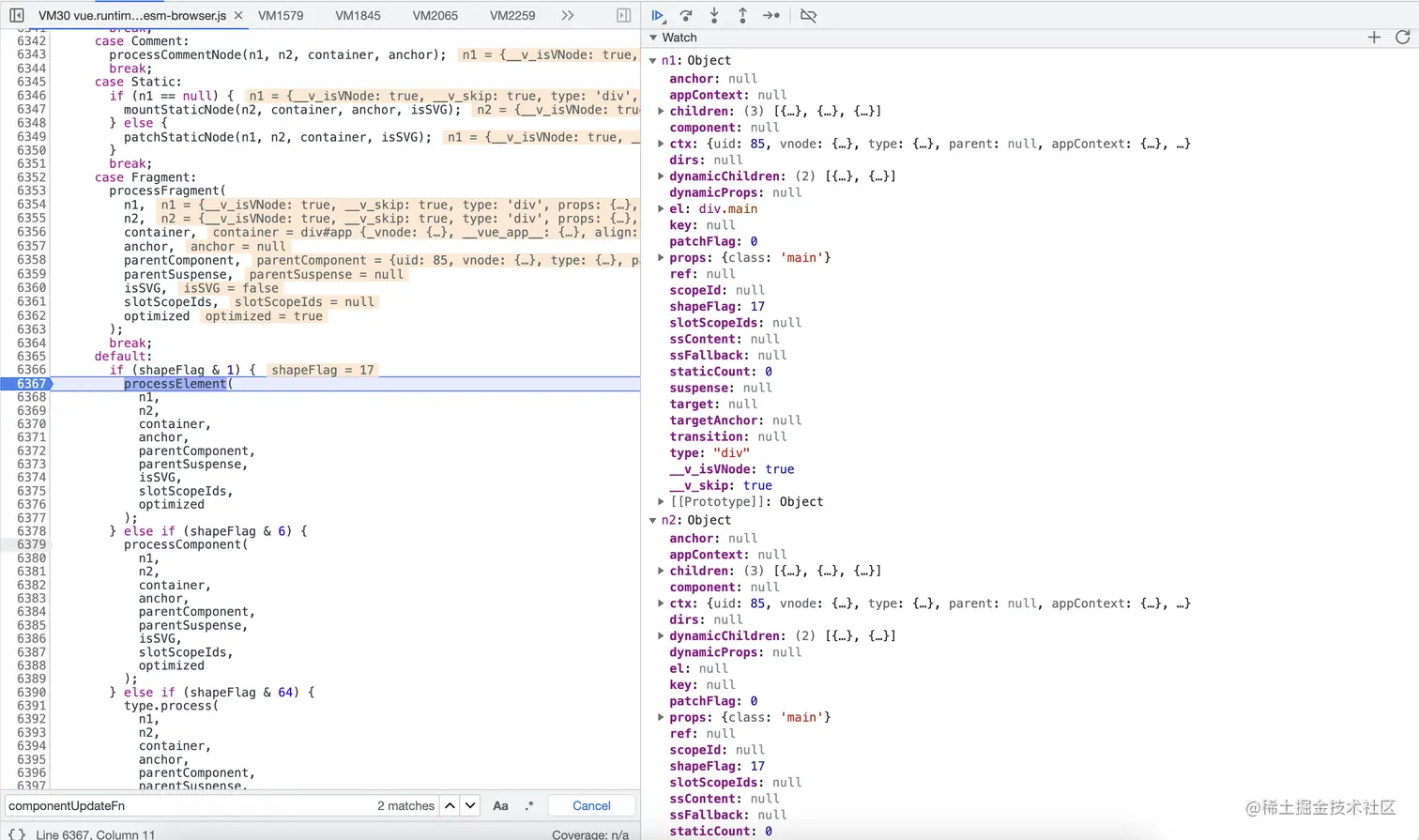Switch to the VM2065 tab

coord(435,15)
